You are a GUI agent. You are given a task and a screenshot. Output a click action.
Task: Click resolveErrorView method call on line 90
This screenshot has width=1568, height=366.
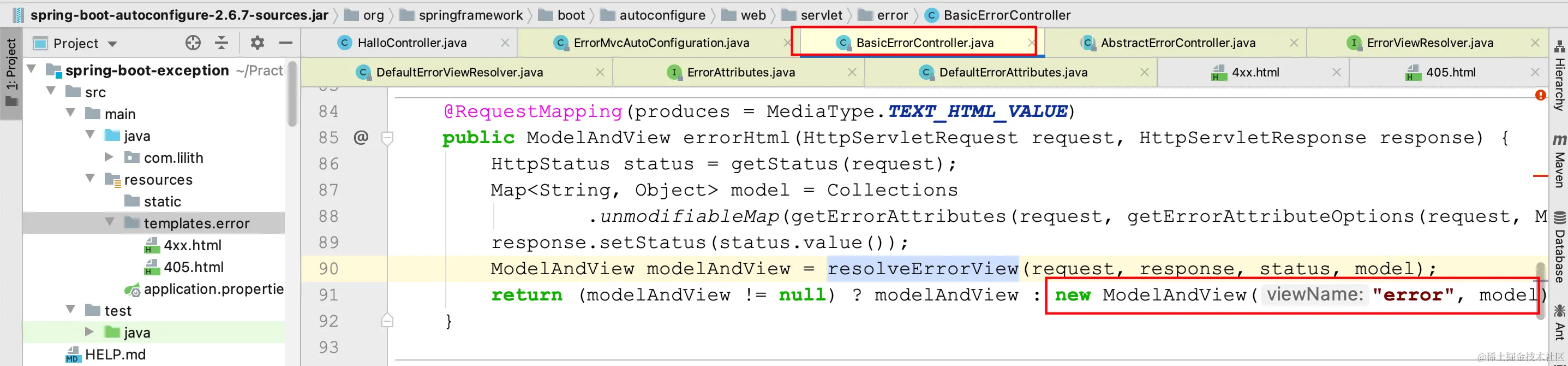(923, 269)
